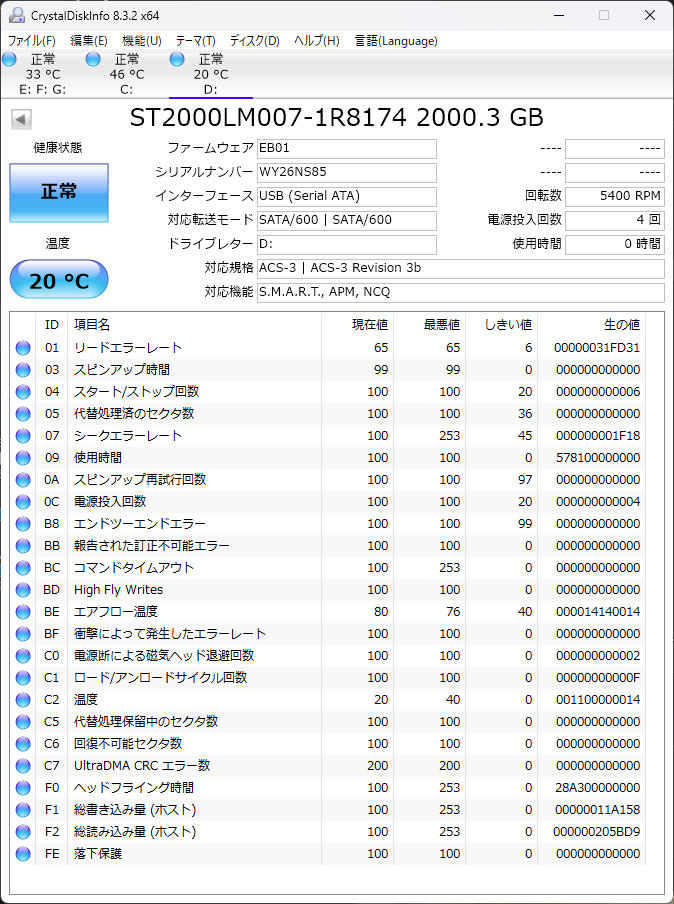Open the ヘルプ(H) menu
Image resolution: width=674 pixels, height=904 pixels.
[x=316, y=41]
